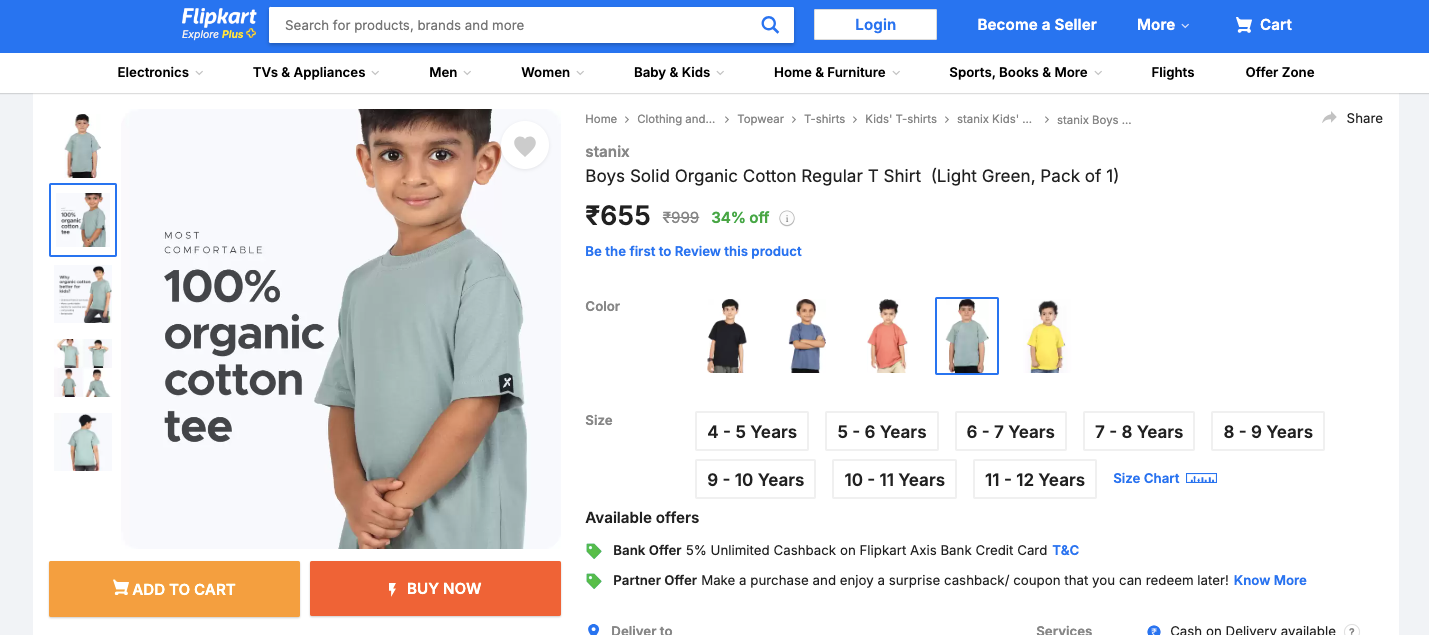Click the discount info icon
The image size is (1429, 635).
[787, 218]
